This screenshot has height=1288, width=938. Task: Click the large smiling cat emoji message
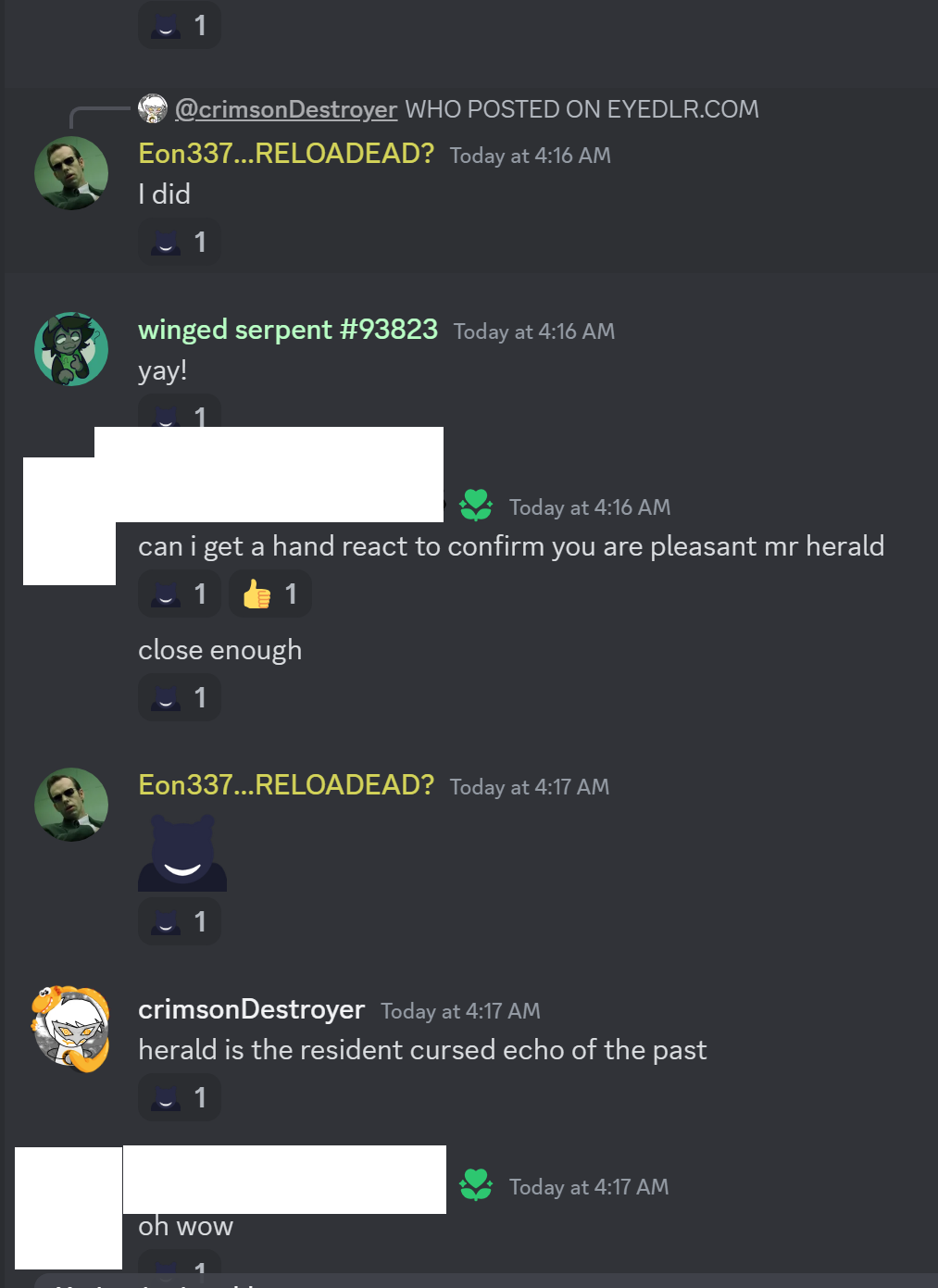point(182,853)
